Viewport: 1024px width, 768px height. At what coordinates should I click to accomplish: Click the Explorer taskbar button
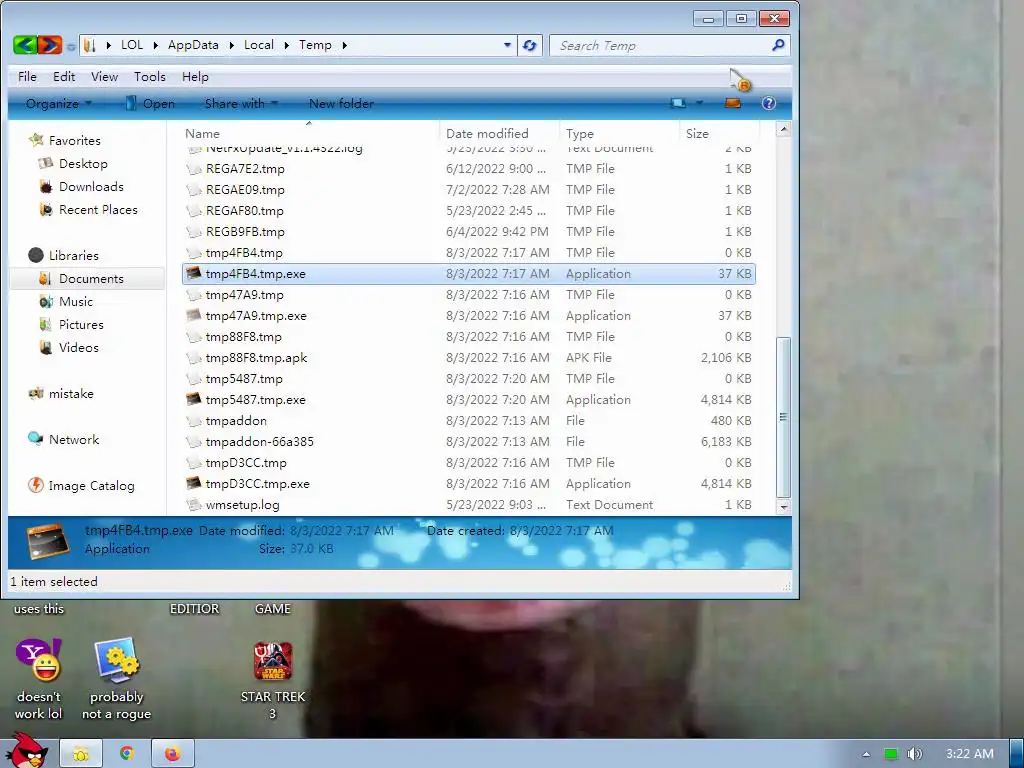pos(81,753)
